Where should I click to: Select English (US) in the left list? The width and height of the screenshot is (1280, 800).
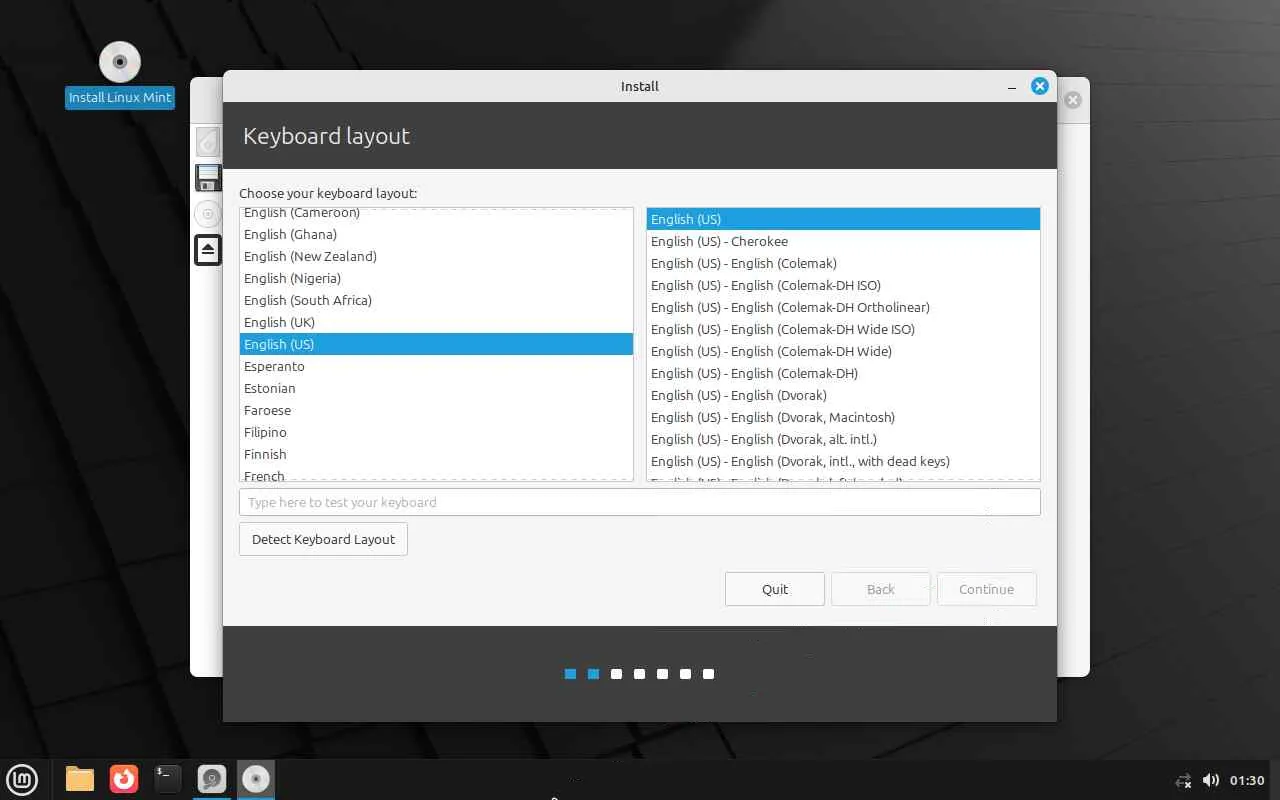click(x=436, y=344)
